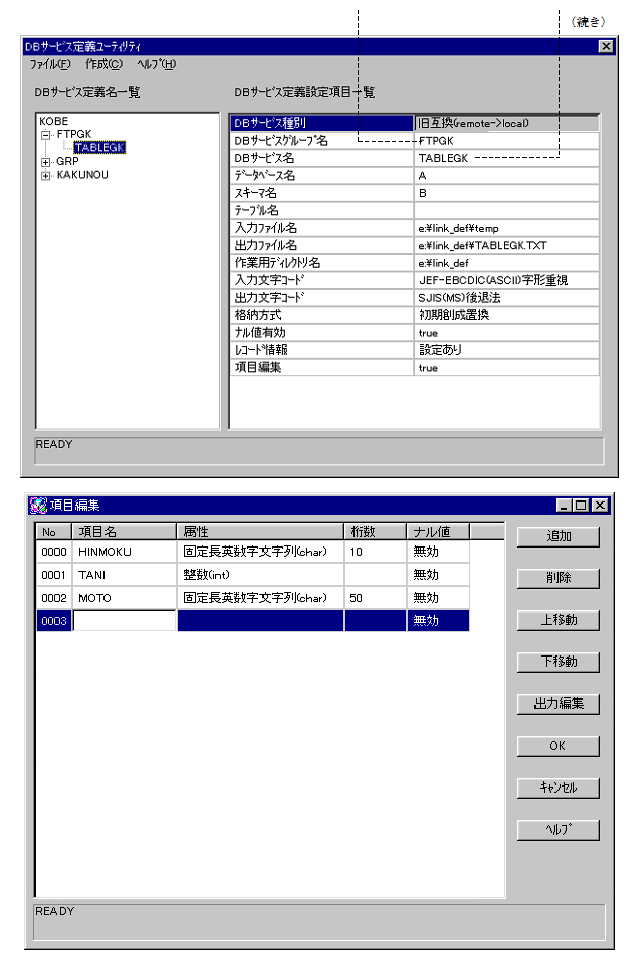Click the 削除 button

(x=558, y=578)
